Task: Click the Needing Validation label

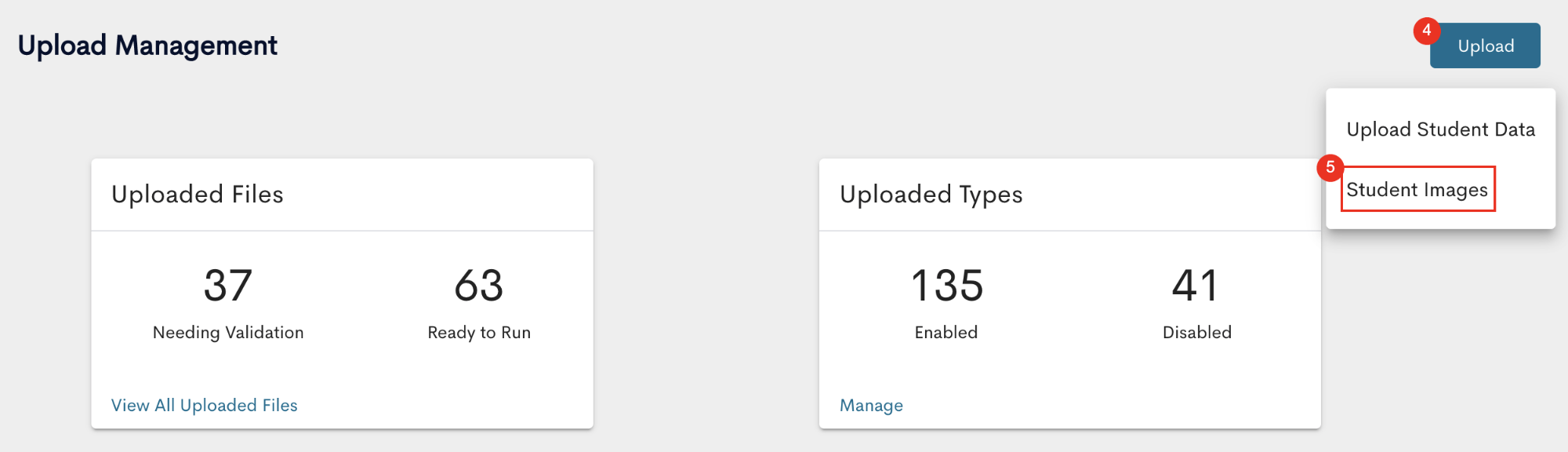Action: [228, 333]
